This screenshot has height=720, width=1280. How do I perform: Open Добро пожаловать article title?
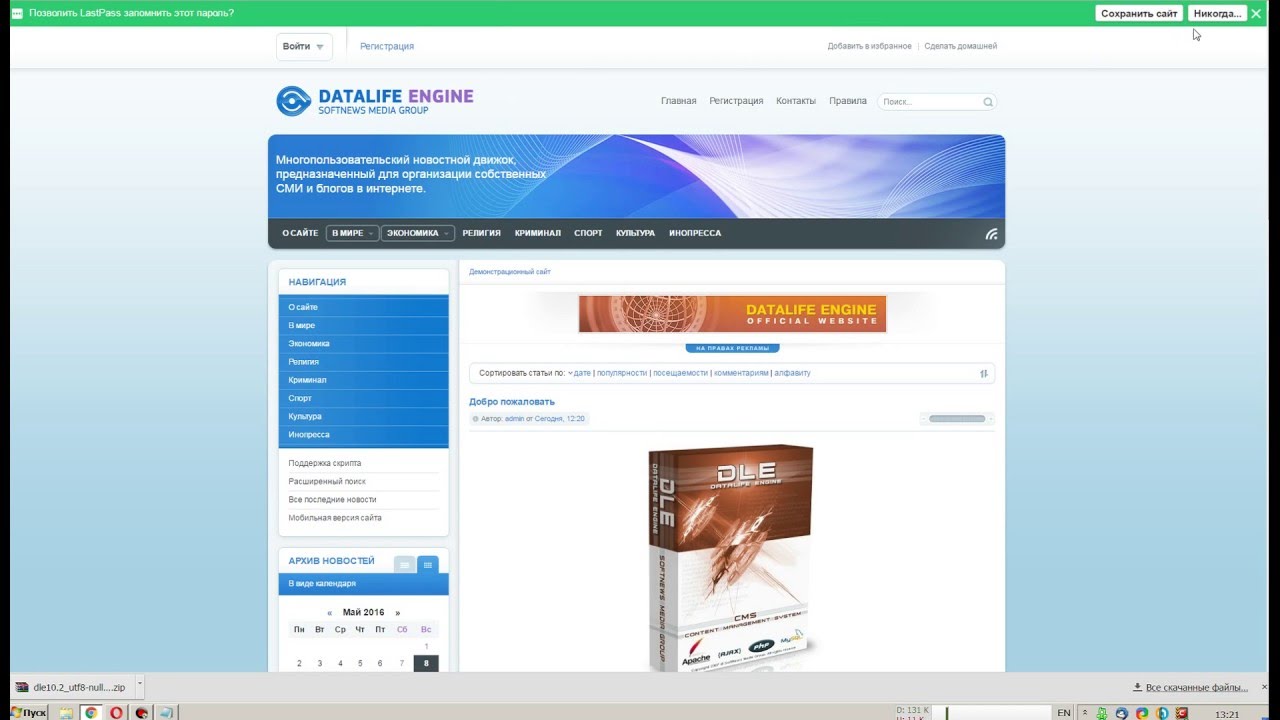(512, 401)
